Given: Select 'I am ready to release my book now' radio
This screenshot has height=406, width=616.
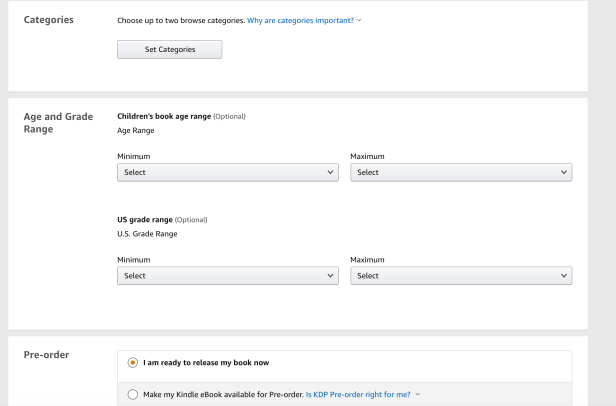Looking at the screenshot, I should [x=133, y=362].
